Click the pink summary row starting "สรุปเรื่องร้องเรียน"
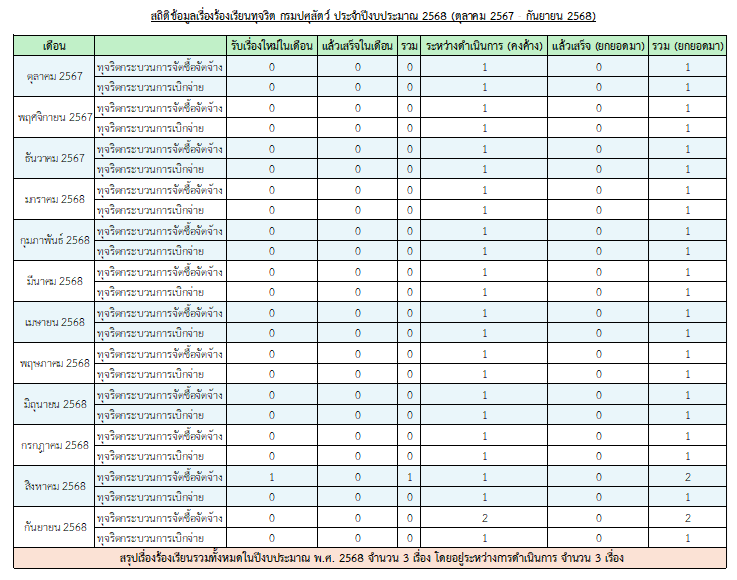Image resolution: width=737 pixels, height=580 pixels. pyautogui.click(x=370, y=558)
